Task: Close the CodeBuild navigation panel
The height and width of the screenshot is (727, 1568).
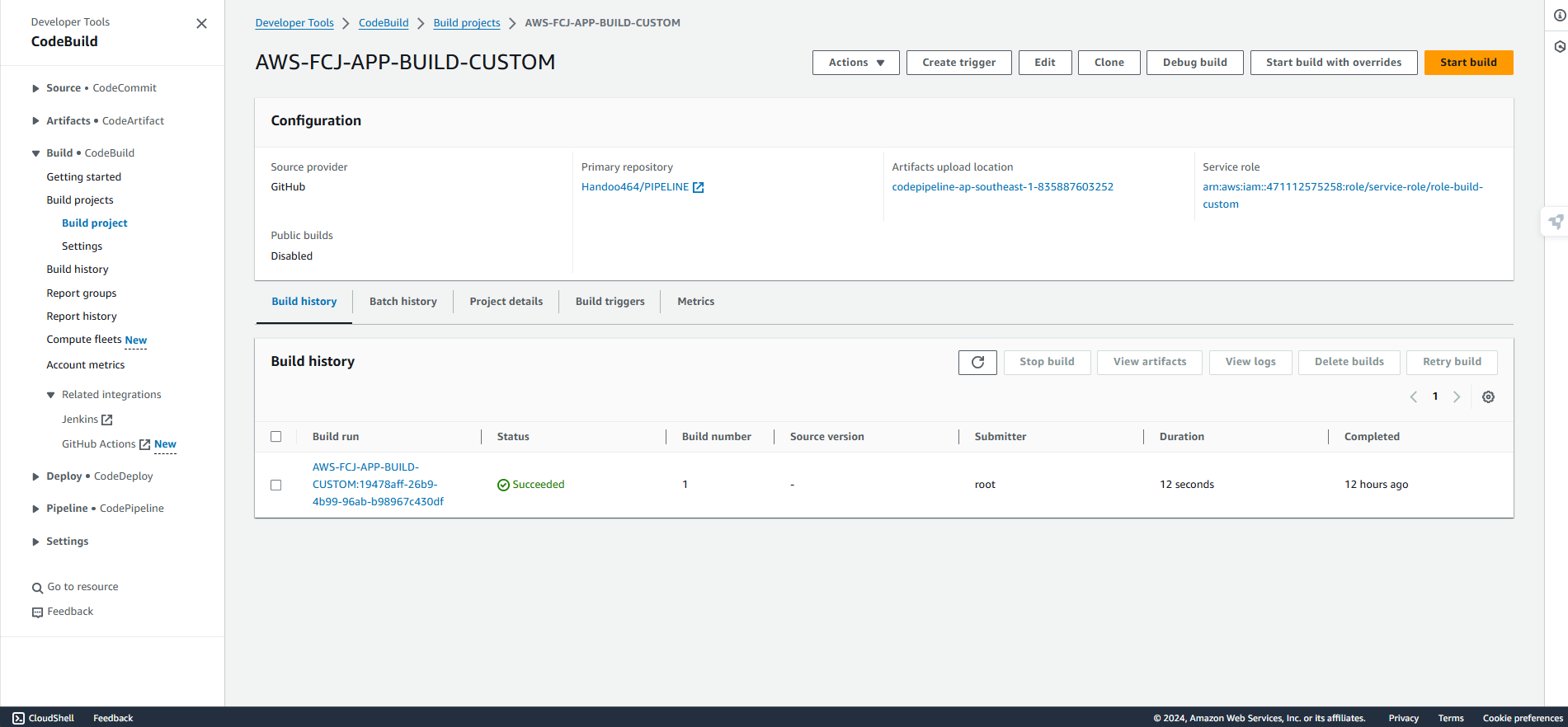Action: coord(201,24)
